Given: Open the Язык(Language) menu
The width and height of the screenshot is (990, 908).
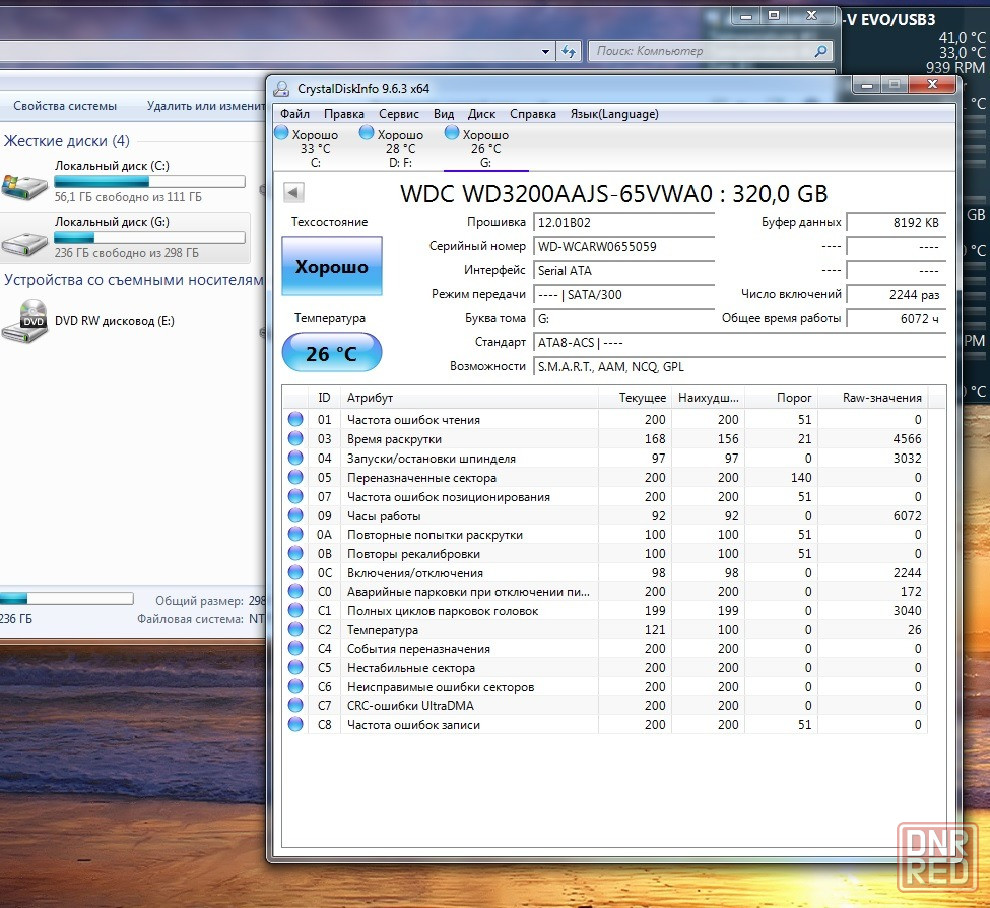Looking at the screenshot, I should pyautogui.click(x=614, y=114).
